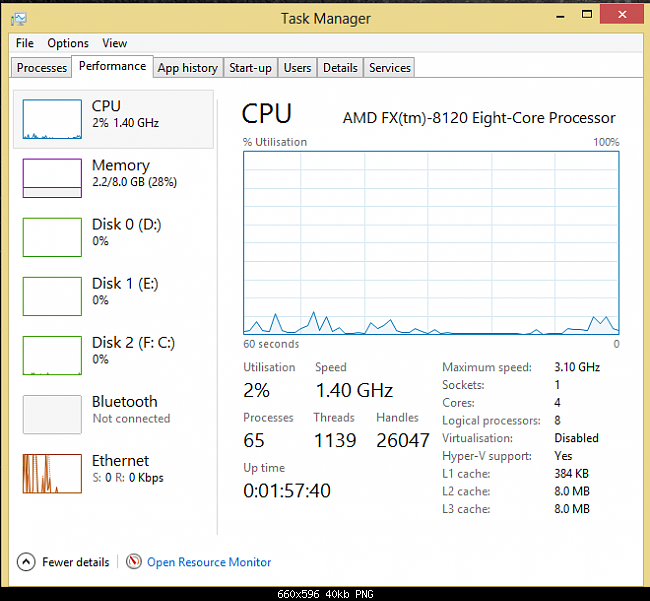Select the Memory usage graph thumbnail
Screen dimensions: 650x601
pos(52,178)
